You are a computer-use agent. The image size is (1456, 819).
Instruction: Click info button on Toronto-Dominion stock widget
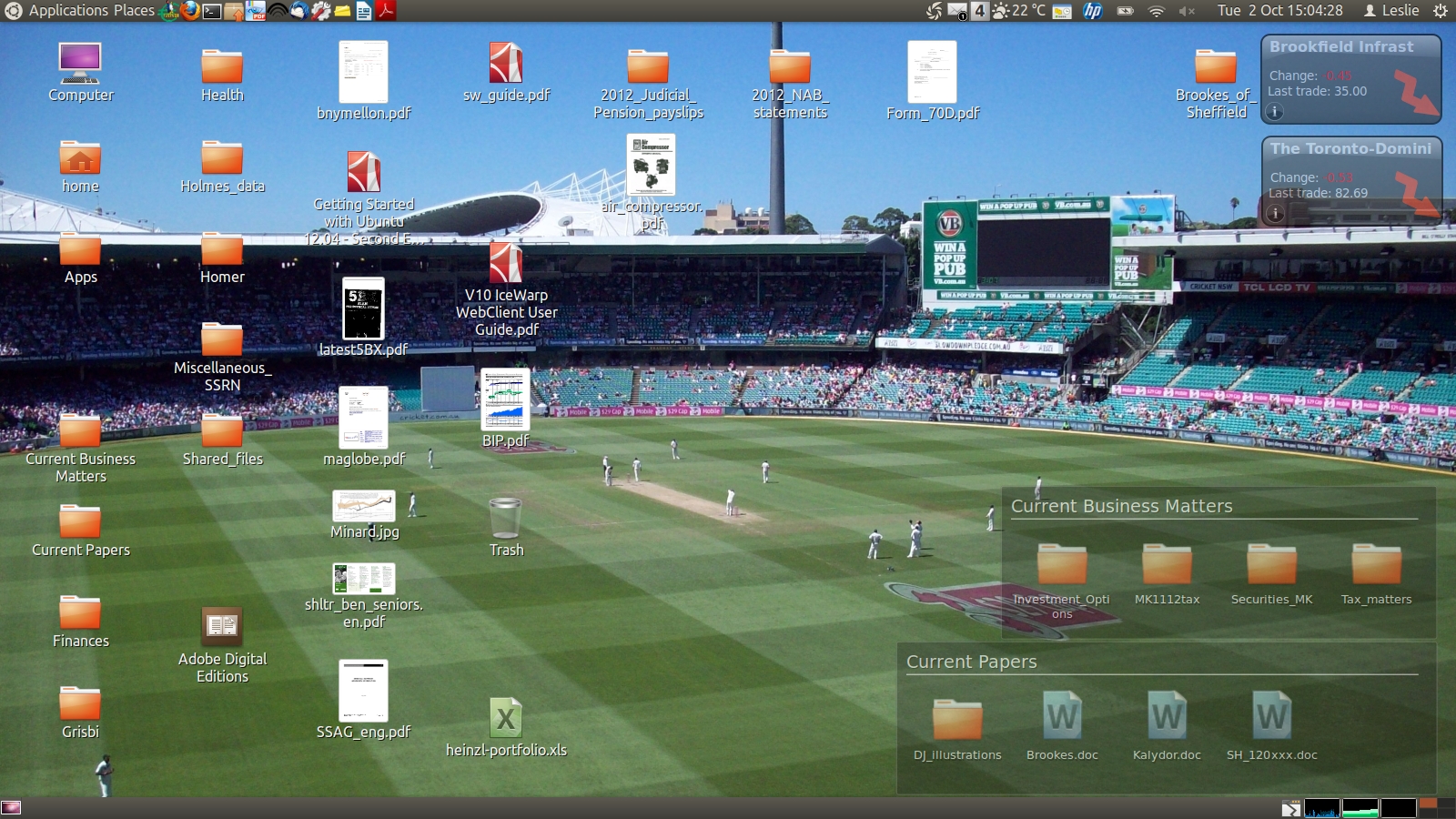pyautogui.click(x=1275, y=214)
